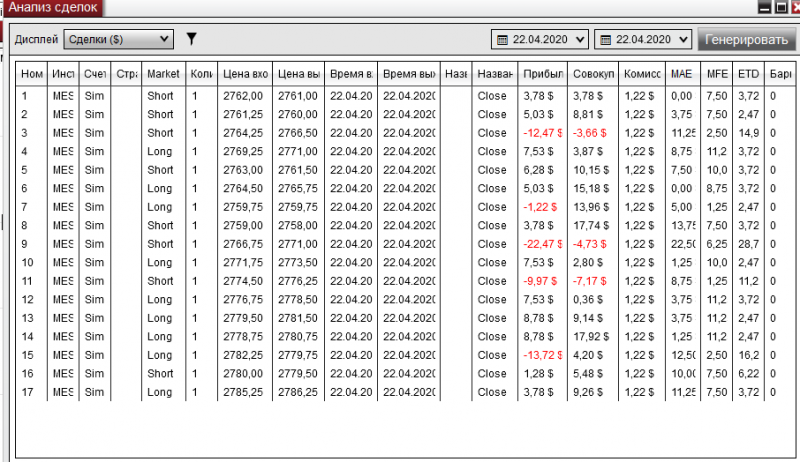Open the Сделки ($) display dropdown

click(118, 39)
